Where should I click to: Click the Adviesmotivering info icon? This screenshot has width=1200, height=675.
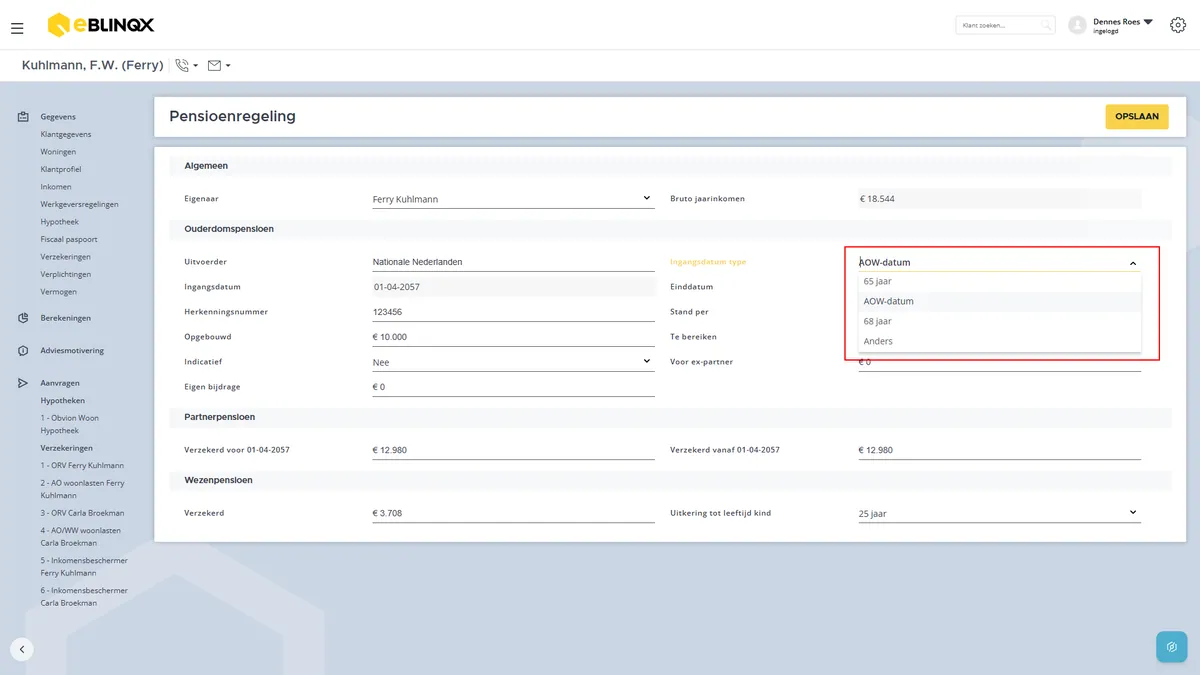click(23, 351)
